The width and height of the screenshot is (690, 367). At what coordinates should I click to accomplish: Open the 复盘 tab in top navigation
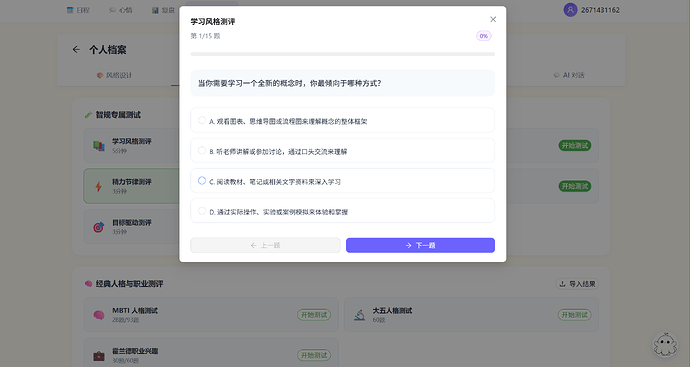tap(163, 10)
